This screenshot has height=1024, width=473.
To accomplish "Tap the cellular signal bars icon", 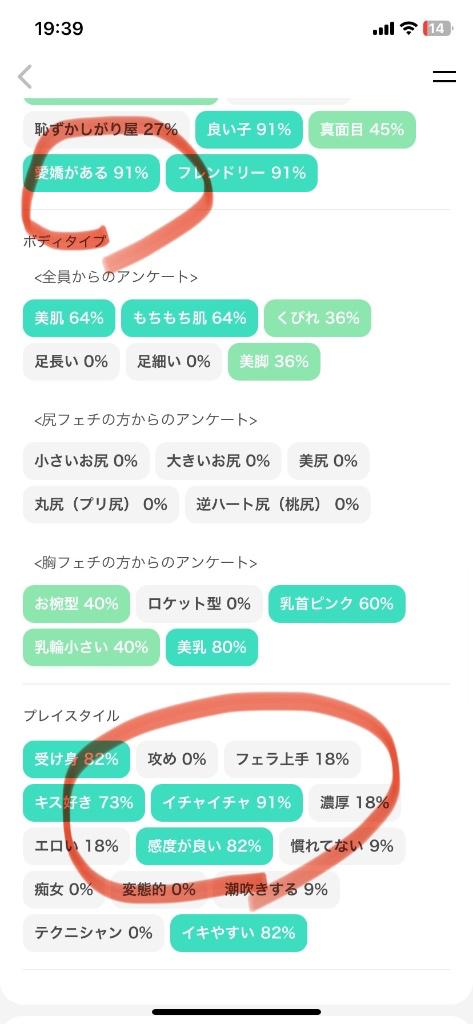I will coord(383,29).
